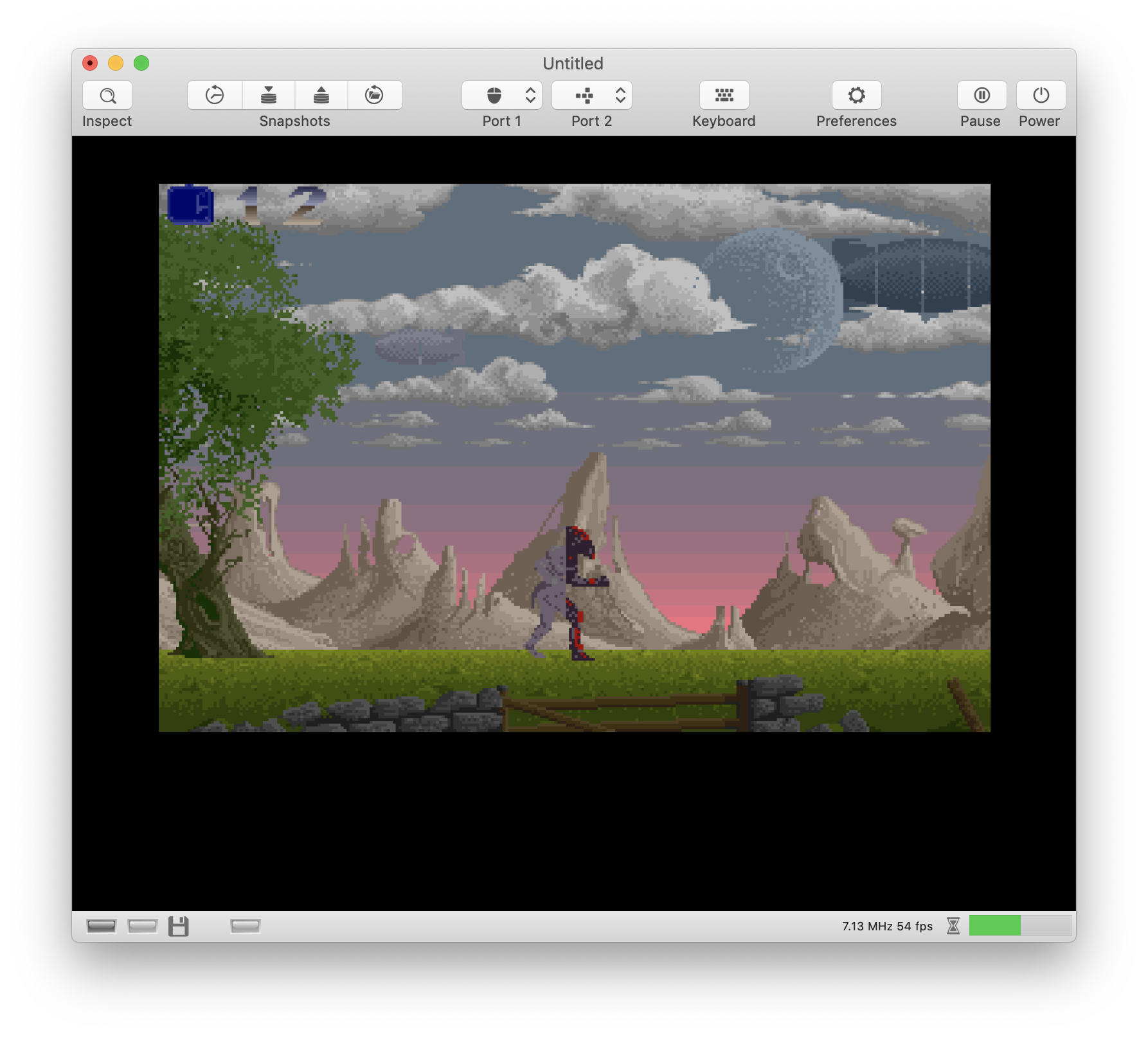Show the virtual Keyboard

tap(724, 95)
